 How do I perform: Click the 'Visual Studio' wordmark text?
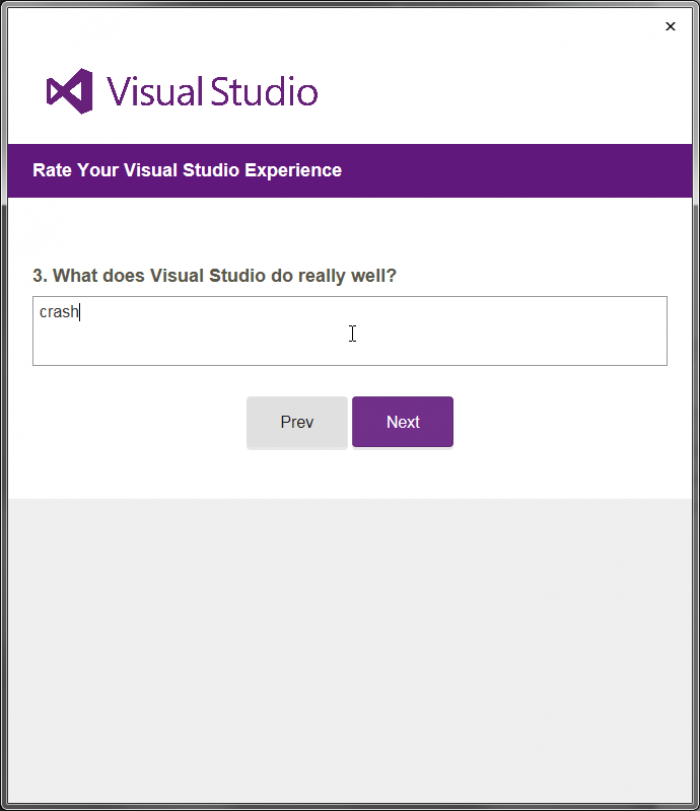pos(212,92)
